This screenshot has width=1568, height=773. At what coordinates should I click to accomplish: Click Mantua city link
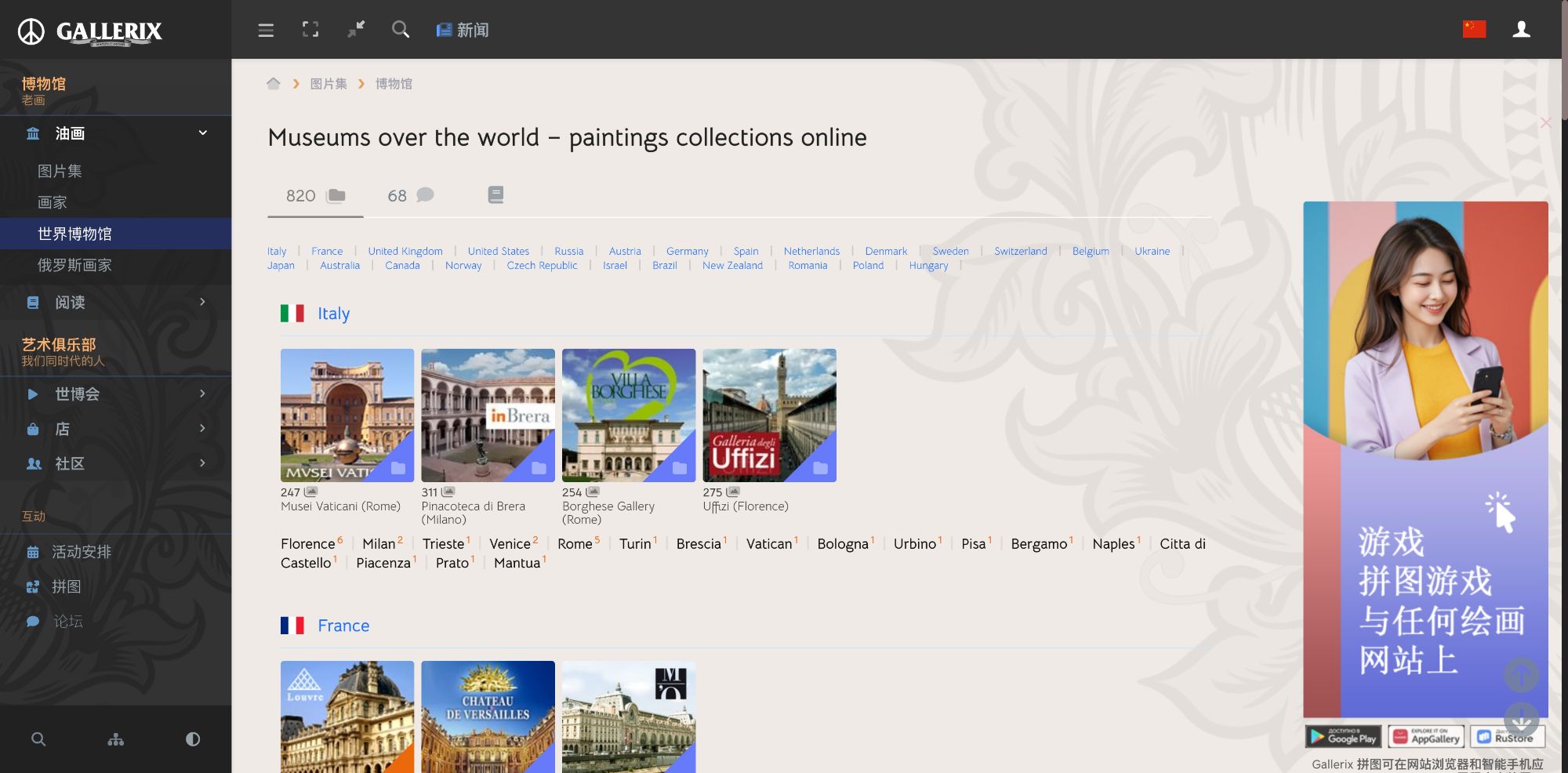(517, 562)
